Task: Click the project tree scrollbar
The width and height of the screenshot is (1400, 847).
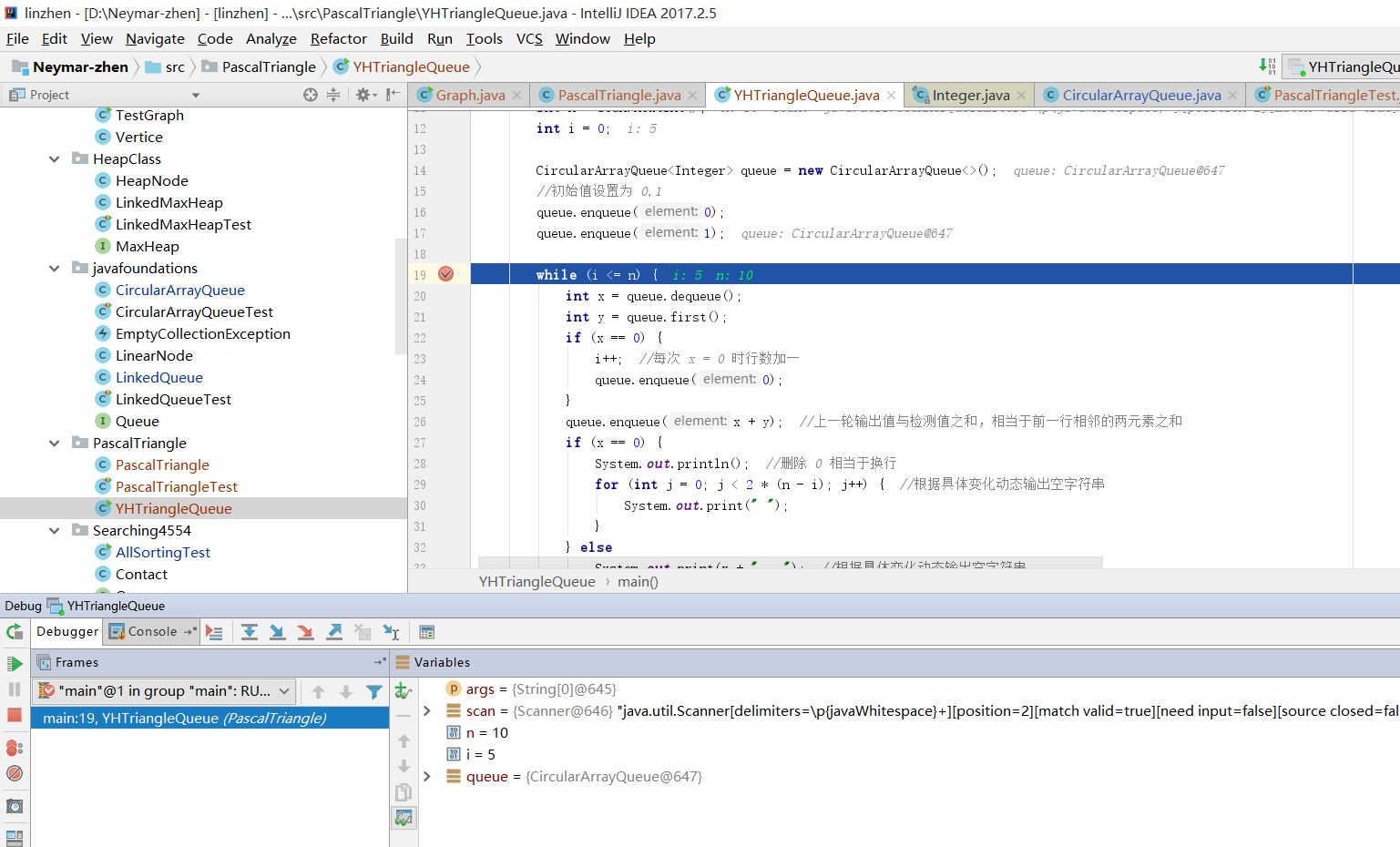Action: [401, 296]
